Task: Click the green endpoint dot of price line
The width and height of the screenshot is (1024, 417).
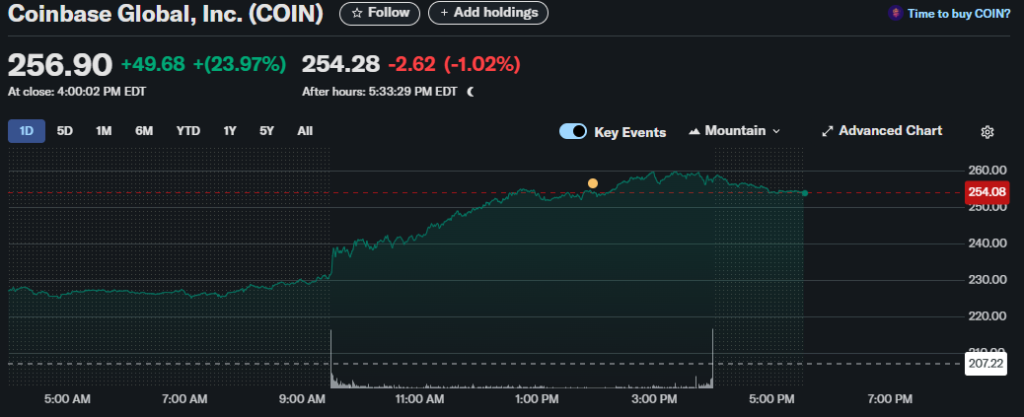Action: [x=805, y=193]
